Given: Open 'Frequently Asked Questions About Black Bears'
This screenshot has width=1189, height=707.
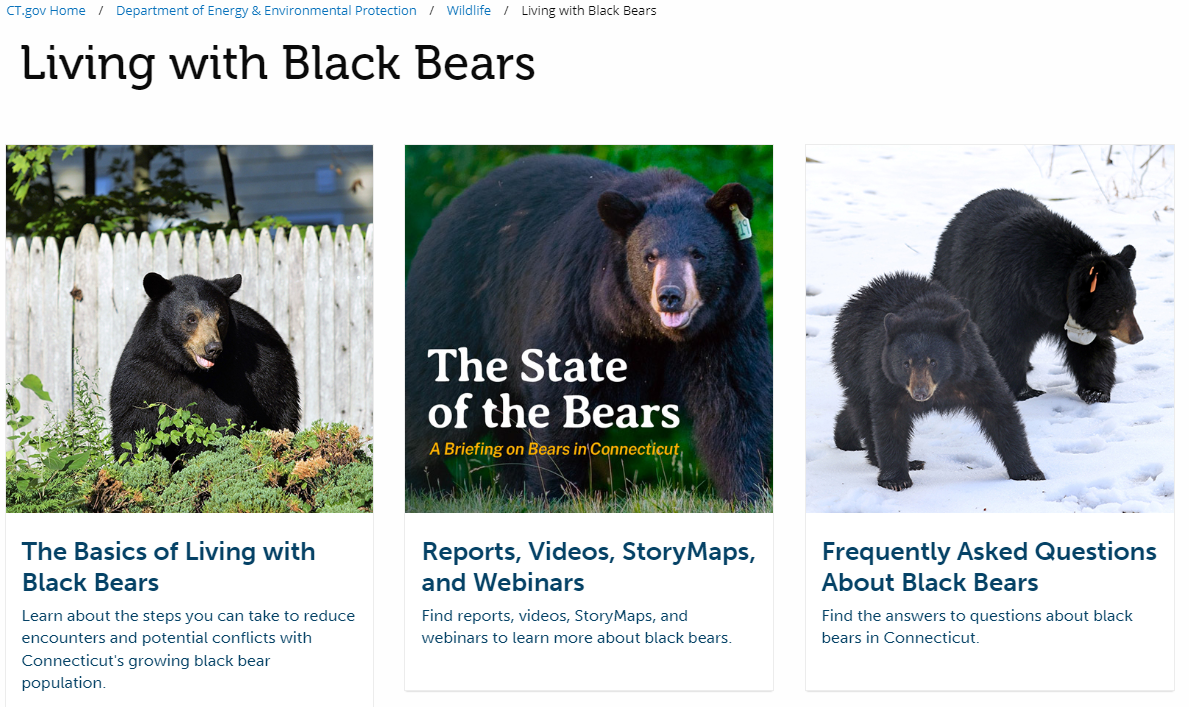Looking at the screenshot, I should coord(988,566).
